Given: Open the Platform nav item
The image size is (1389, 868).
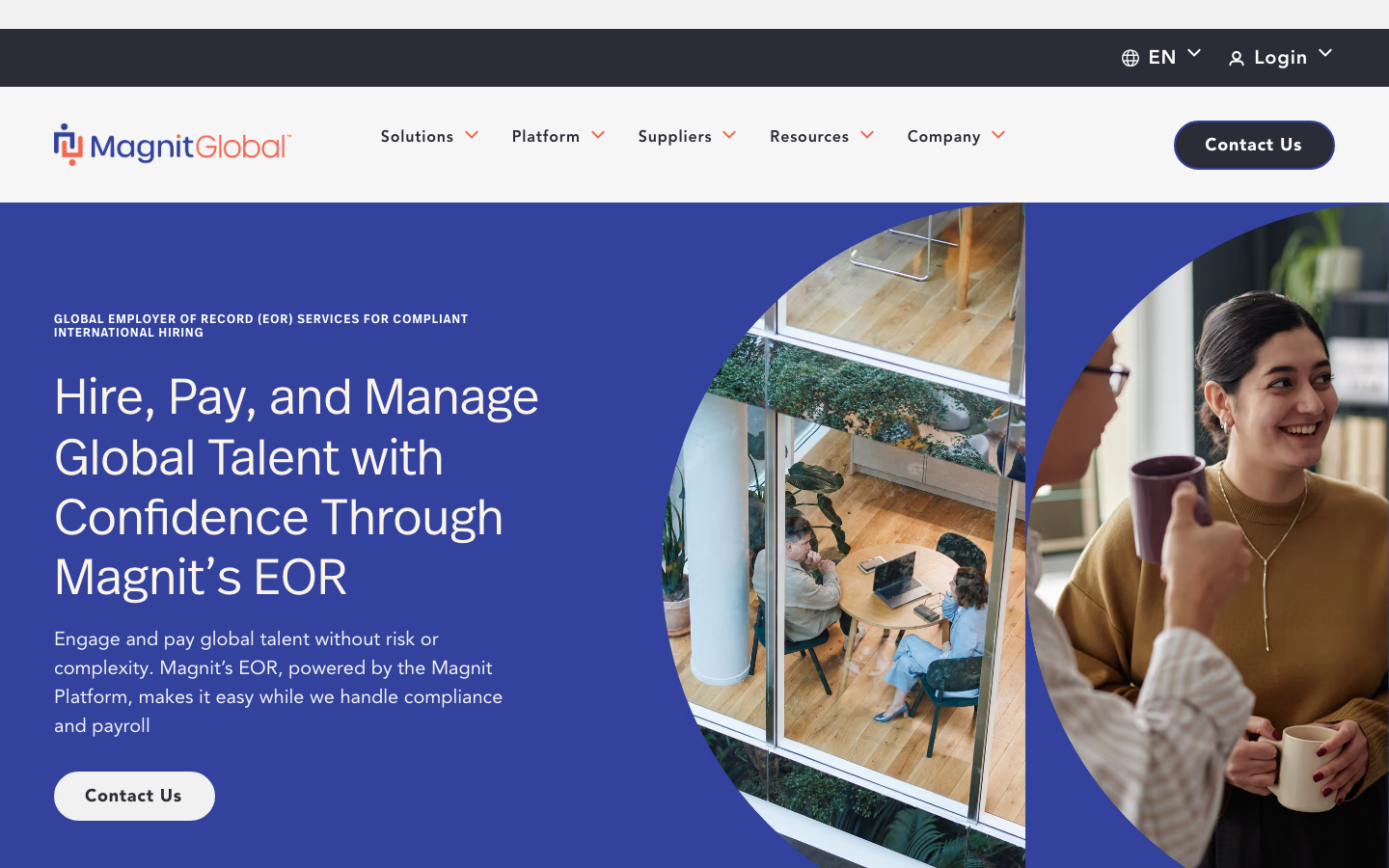Looking at the screenshot, I should 546,136.
